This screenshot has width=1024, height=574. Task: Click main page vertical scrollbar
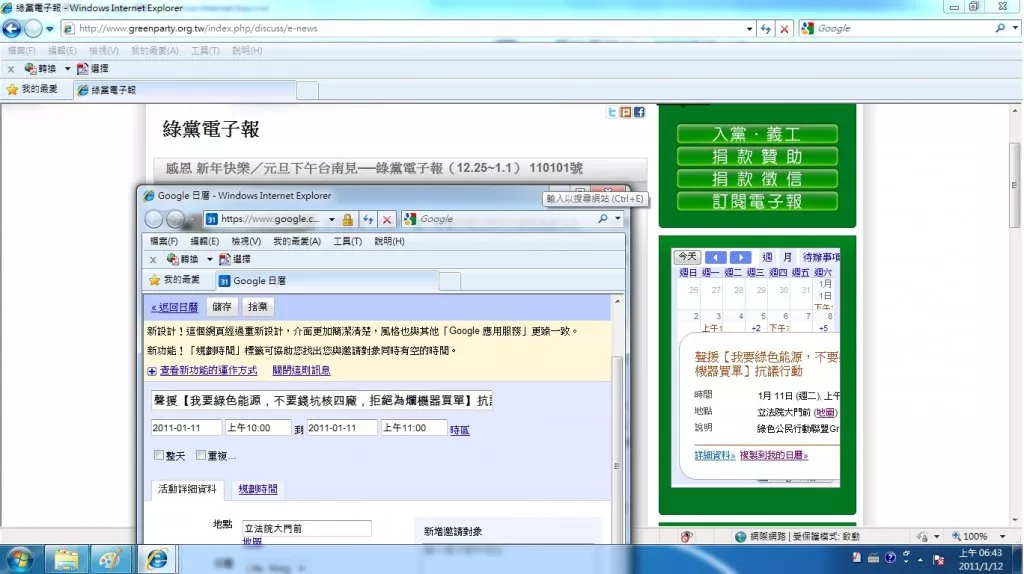pyautogui.click(x=1014, y=185)
